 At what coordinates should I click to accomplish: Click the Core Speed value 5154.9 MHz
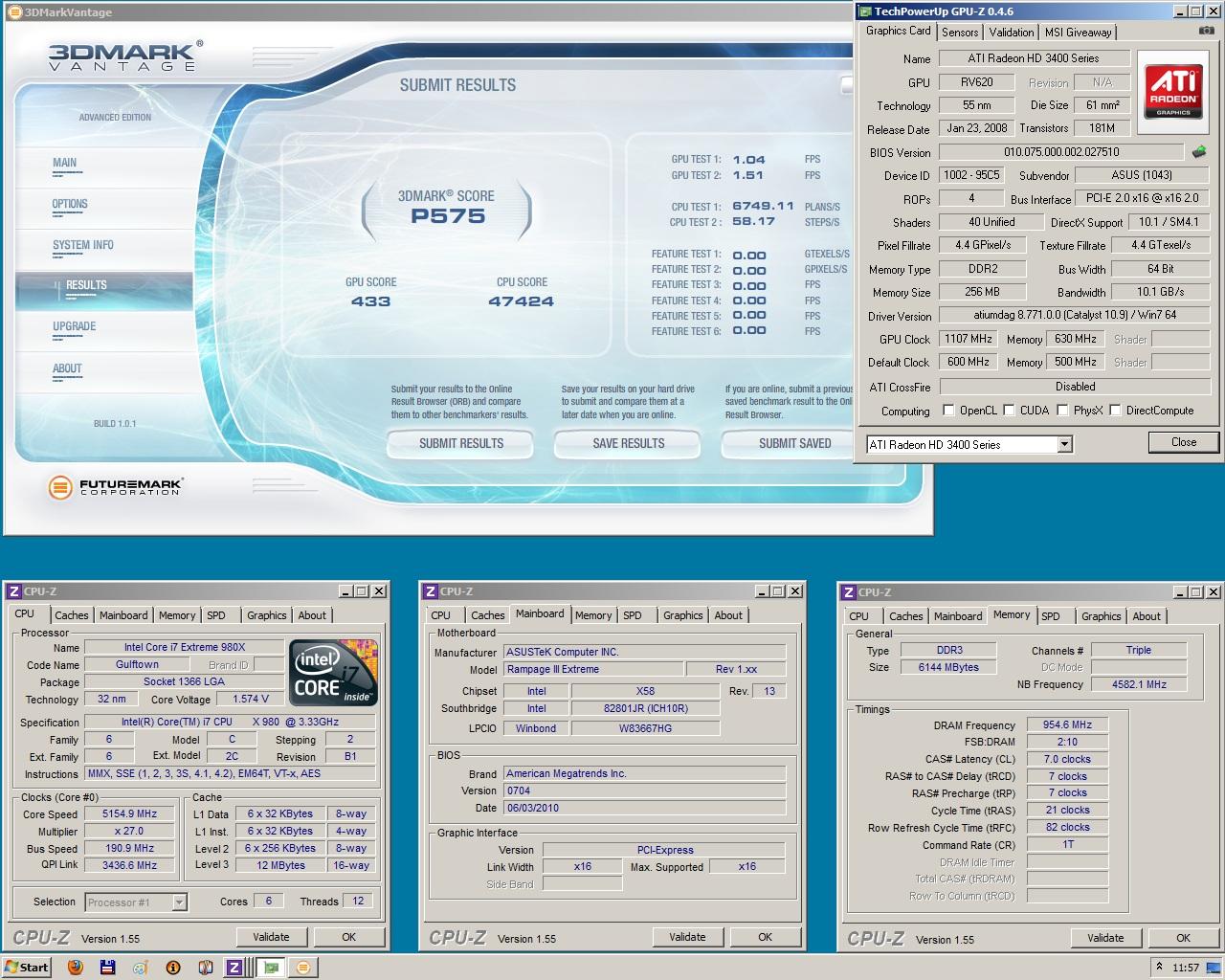point(130,814)
